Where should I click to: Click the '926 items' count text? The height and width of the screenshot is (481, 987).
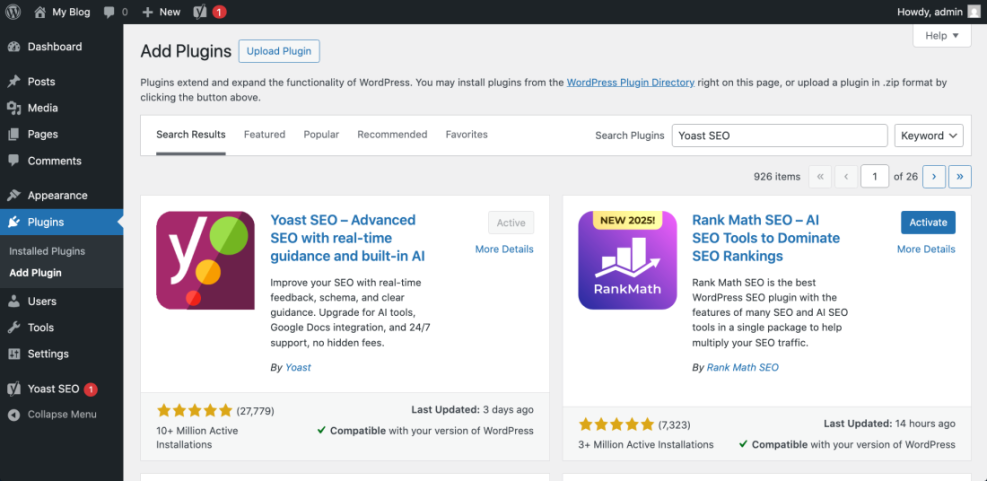[777, 177]
